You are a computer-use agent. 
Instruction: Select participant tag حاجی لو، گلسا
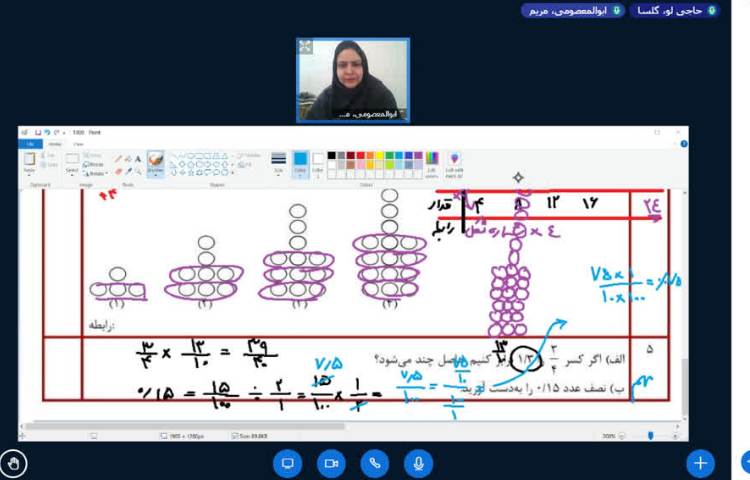pyautogui.click(x=674, y=11)
